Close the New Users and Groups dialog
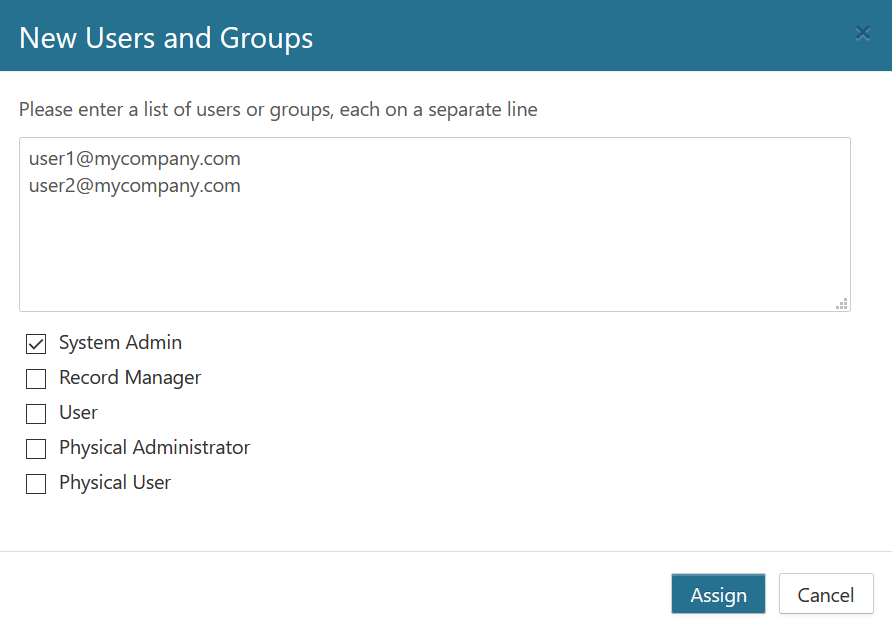 [x=862, y=33]
